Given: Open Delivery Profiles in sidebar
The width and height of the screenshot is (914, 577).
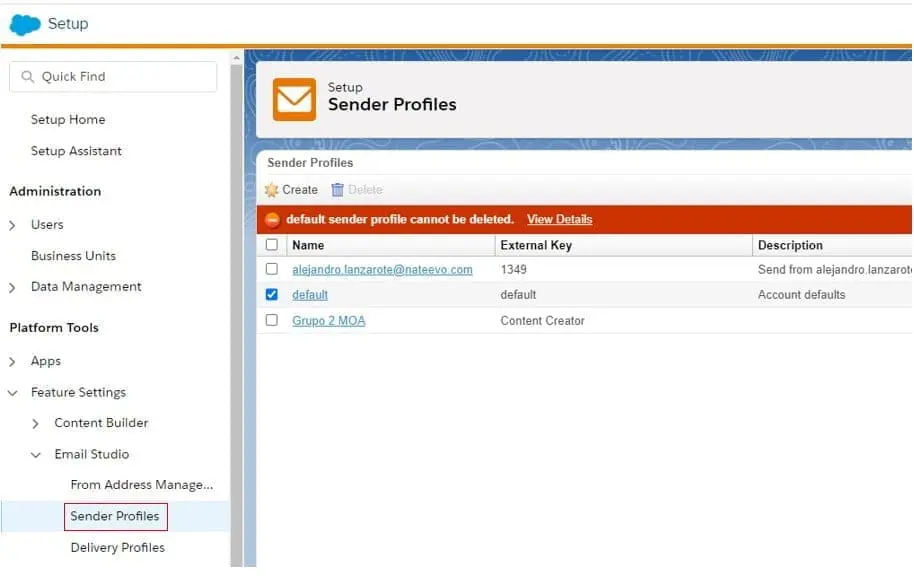Looking at the screenshot, I should tap(117, 548).
